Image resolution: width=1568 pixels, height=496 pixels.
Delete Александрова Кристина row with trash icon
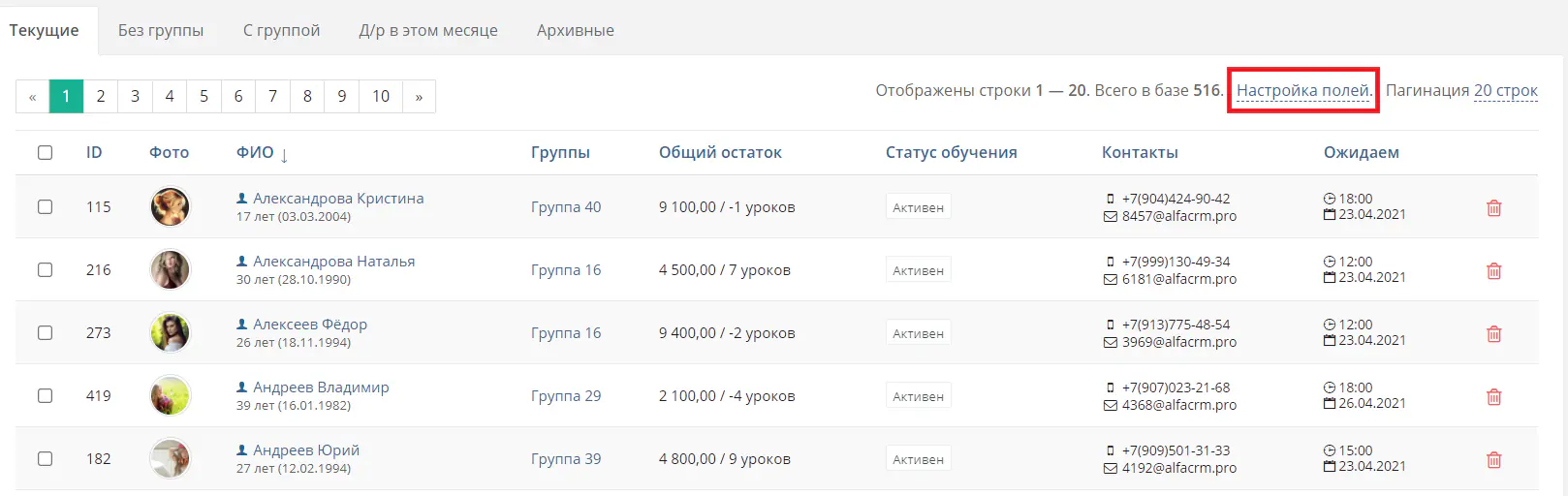[1493, 207]
